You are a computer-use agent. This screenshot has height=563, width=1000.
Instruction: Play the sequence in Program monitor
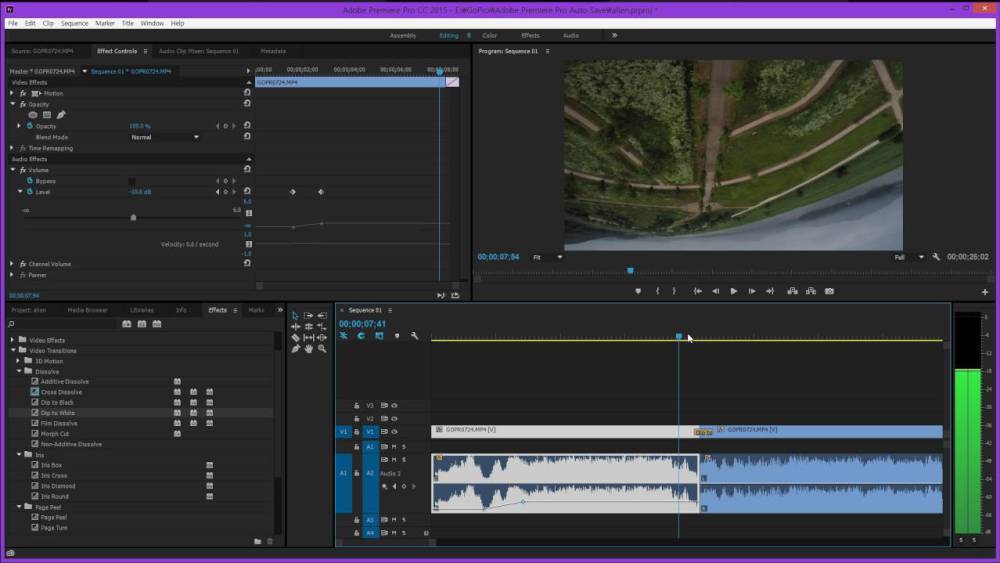(733, 291)
